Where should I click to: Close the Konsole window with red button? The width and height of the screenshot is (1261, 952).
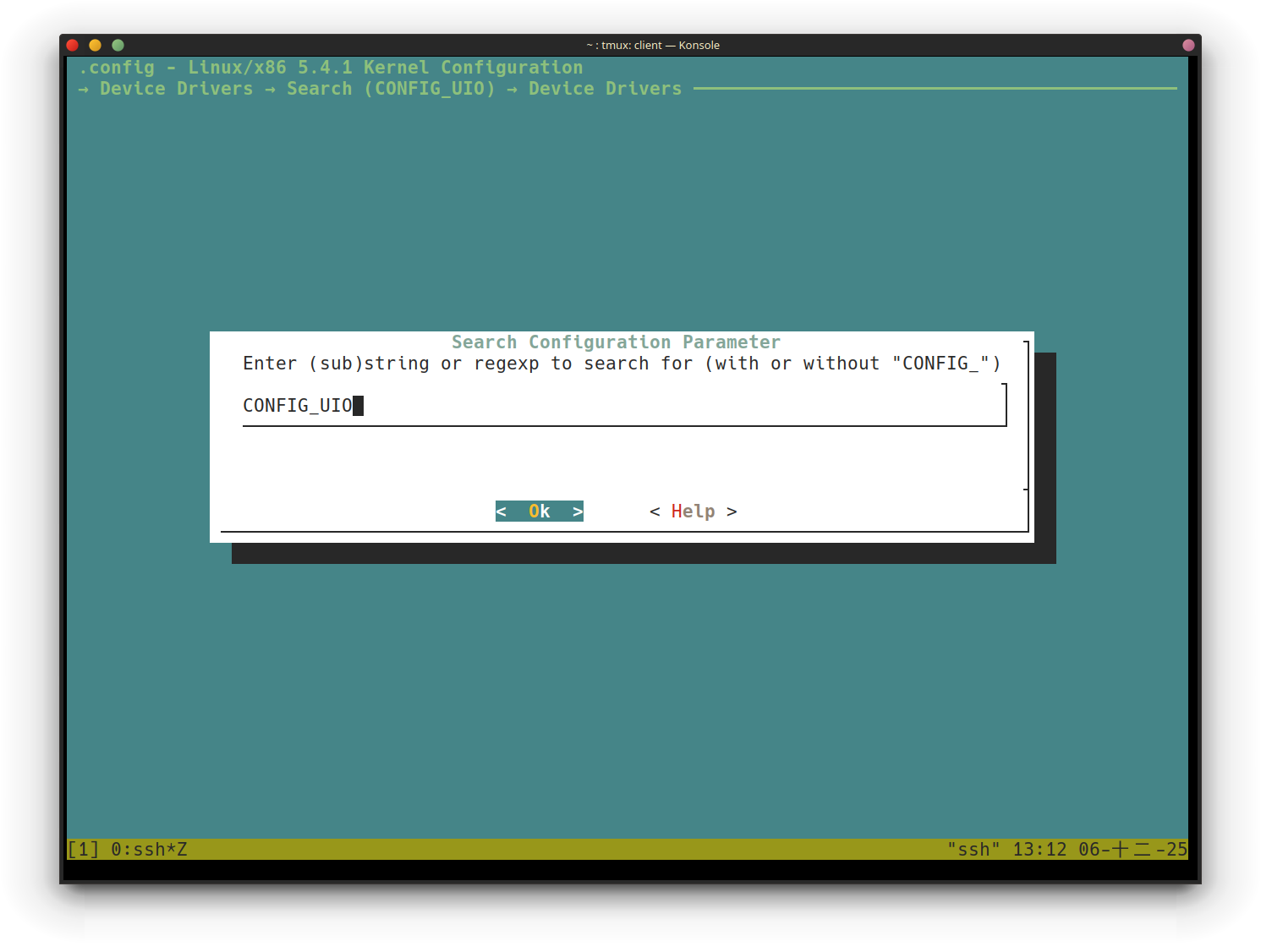pyautogui.click(x=73, y=45)
